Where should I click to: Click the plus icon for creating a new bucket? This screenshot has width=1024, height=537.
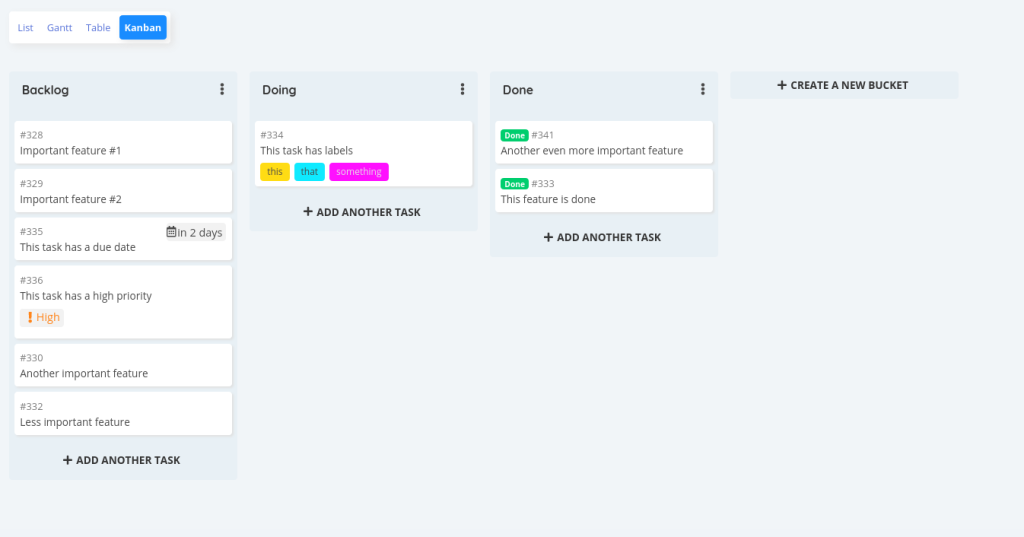[782, 85]
